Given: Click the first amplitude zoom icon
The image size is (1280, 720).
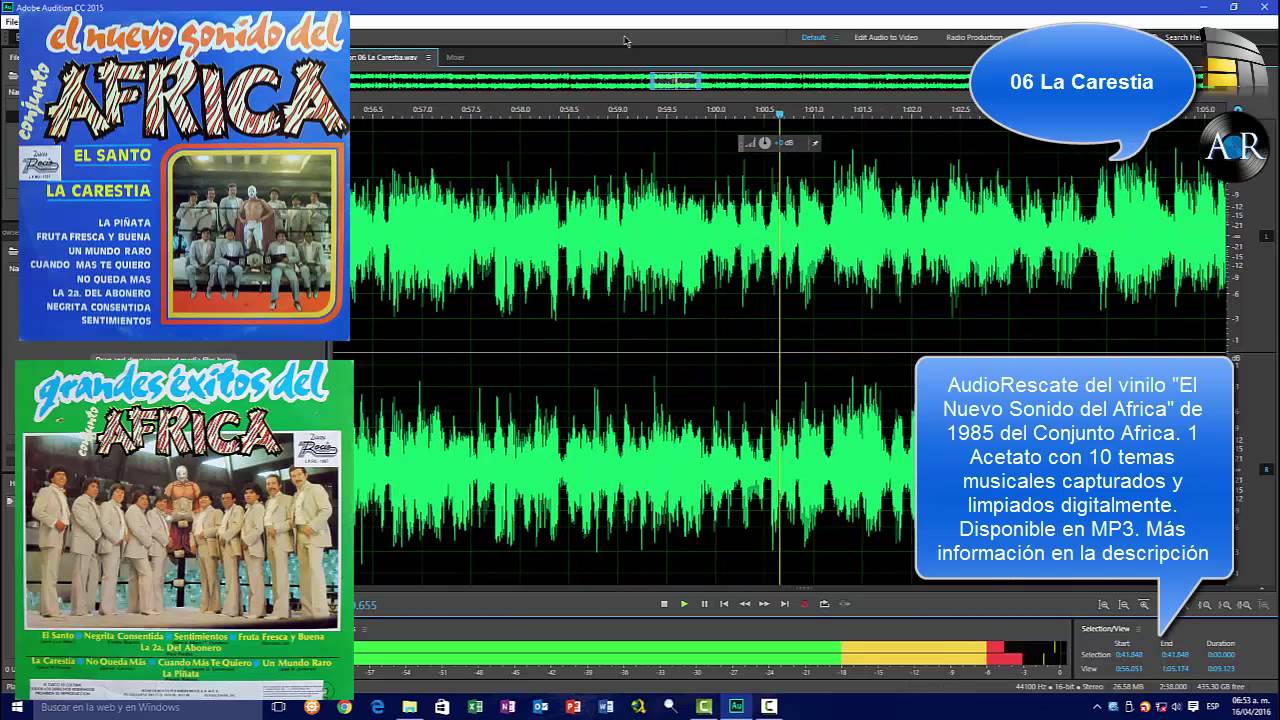Looking at the screenshot, I should click(1104, 605).
